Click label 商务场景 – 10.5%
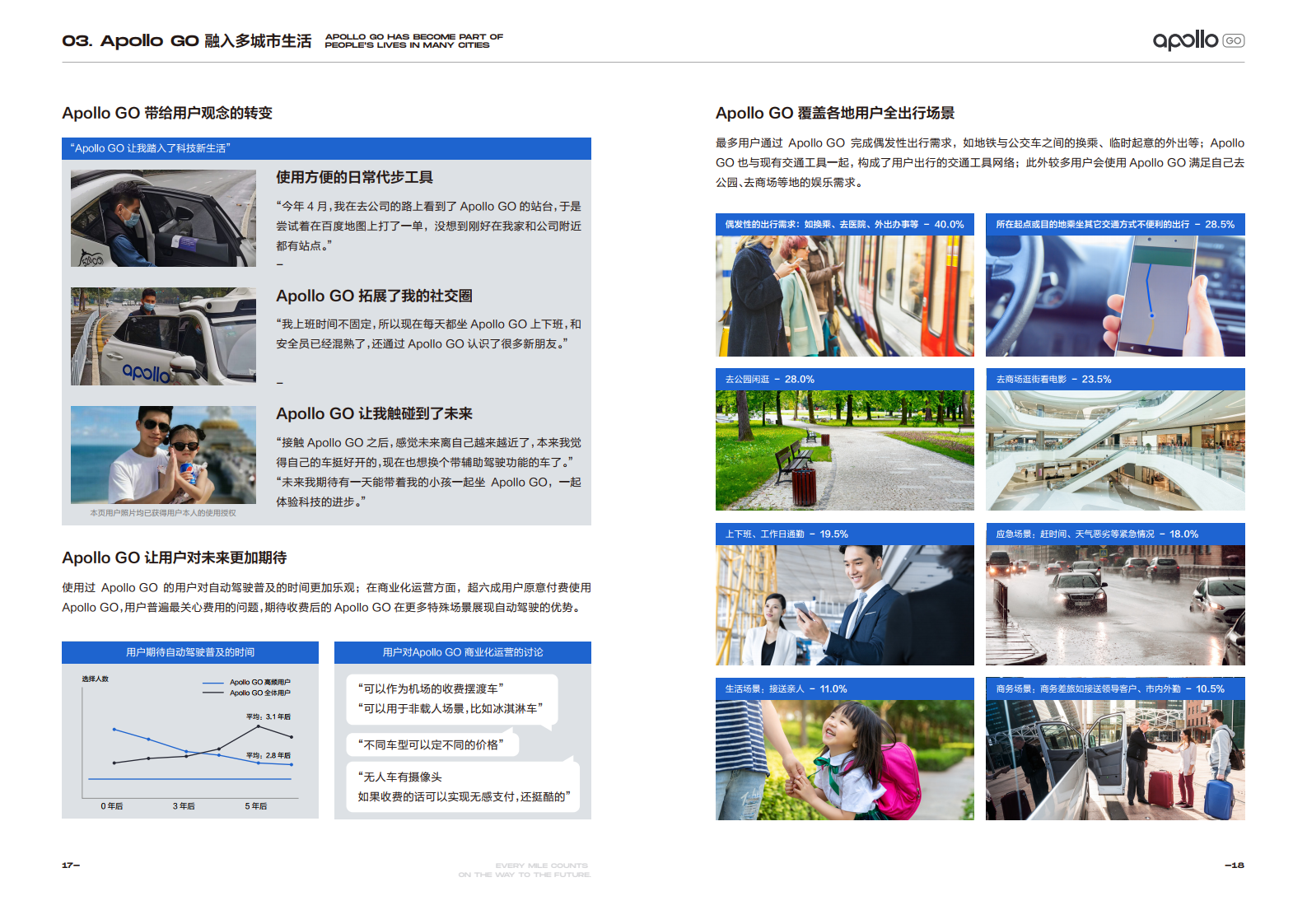 point(1115,688)
